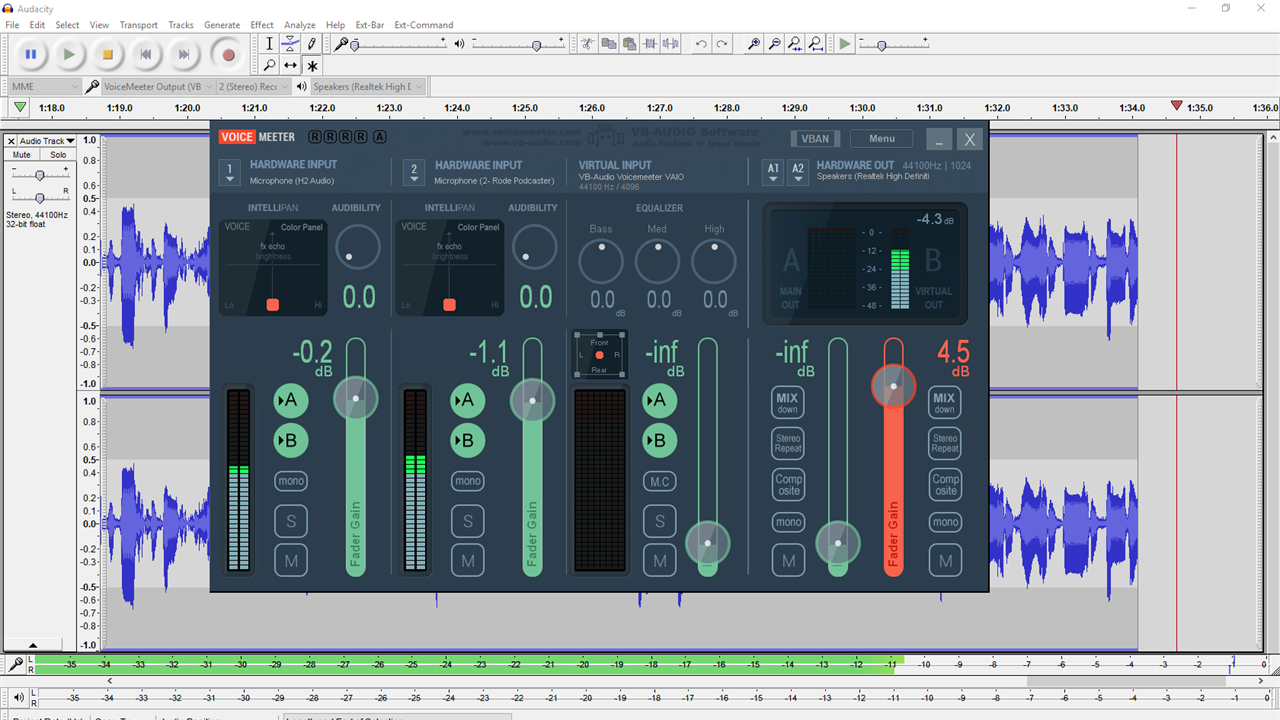This screenshot has width=1280, height=720.
Task: Select the Draw (pencil) tool
Action: point(312,44)
